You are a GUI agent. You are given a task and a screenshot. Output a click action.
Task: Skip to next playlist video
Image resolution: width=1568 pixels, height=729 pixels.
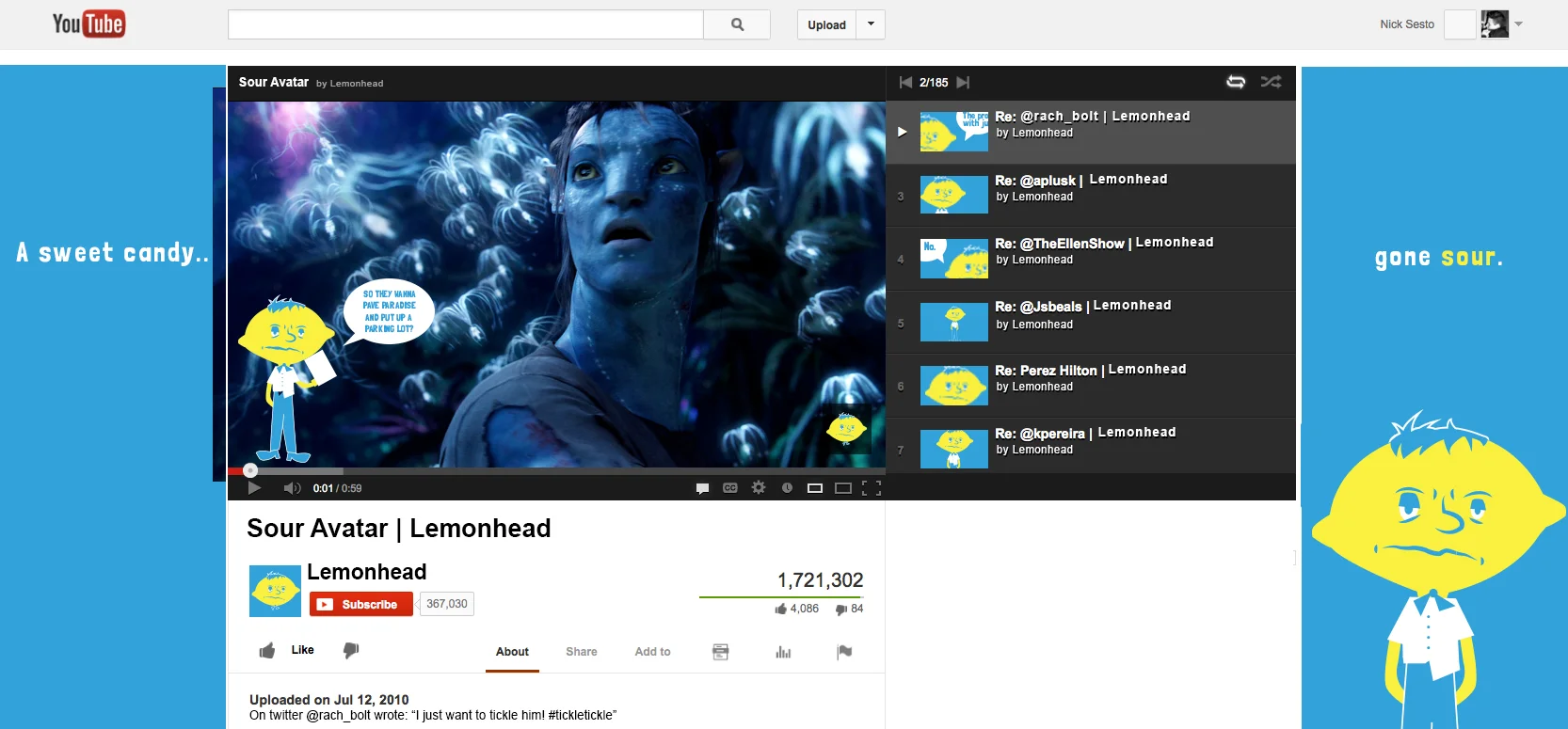click(963, 83)
